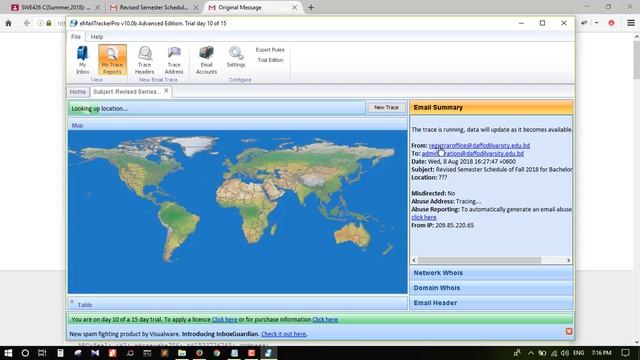Open a new browser tab

(x=311, y=7)
